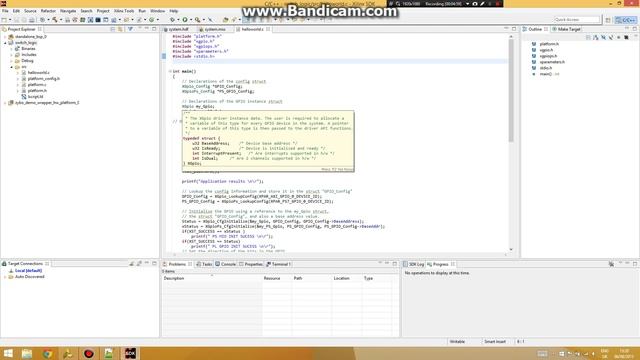Select Local [default] target connection
640x360 pixels.
28,271
